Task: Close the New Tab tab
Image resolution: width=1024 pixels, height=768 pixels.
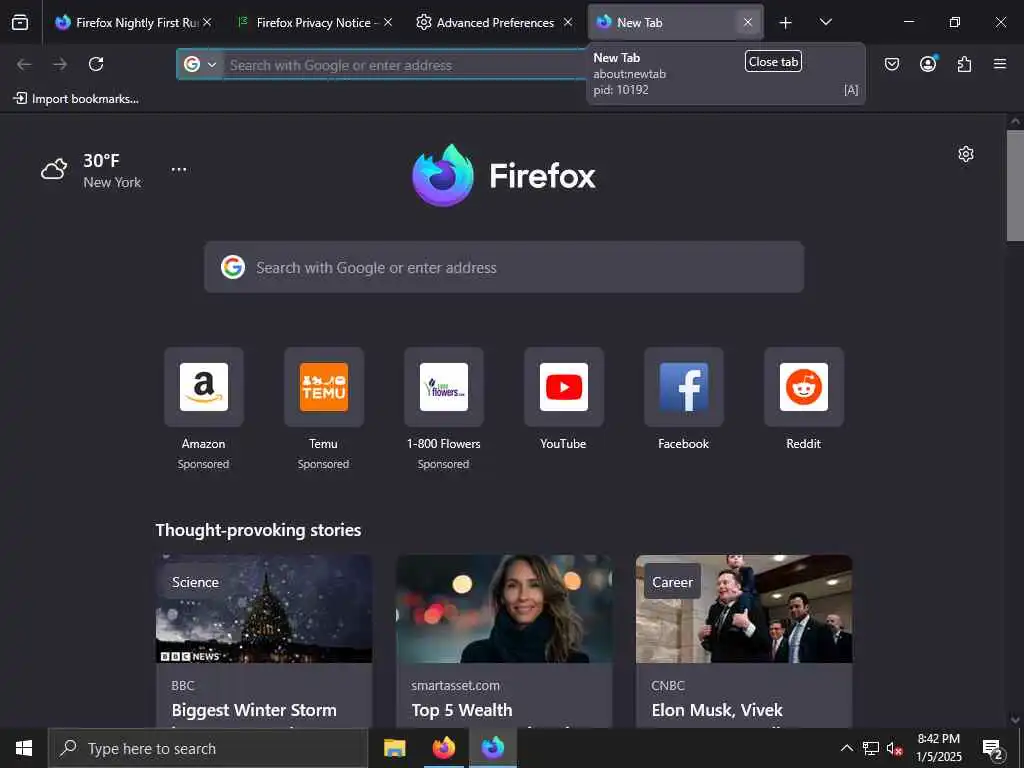Action: (x=748, y=23)
